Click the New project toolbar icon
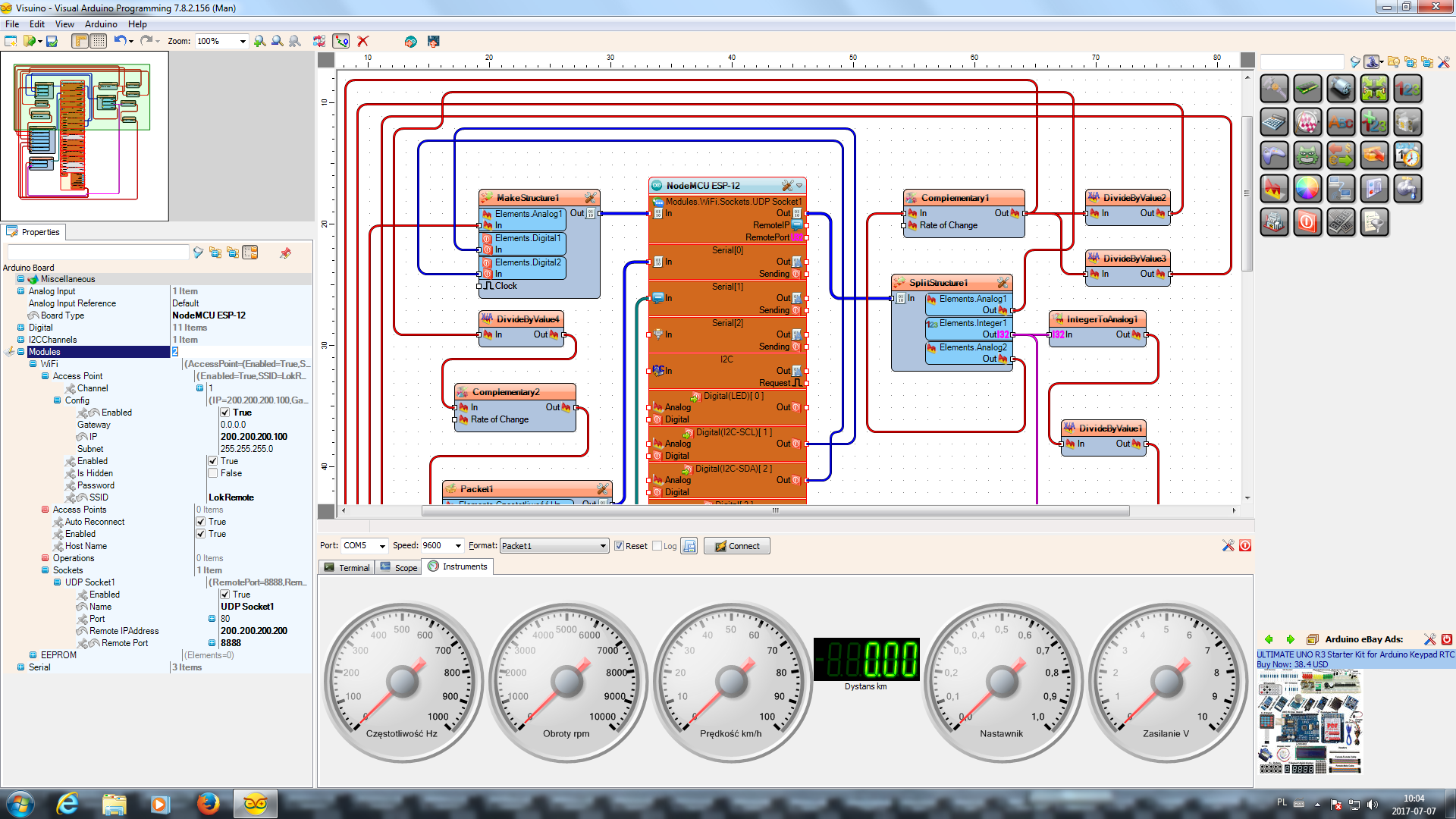Viewport: 1456px width, 819px height. coord(11,41)
